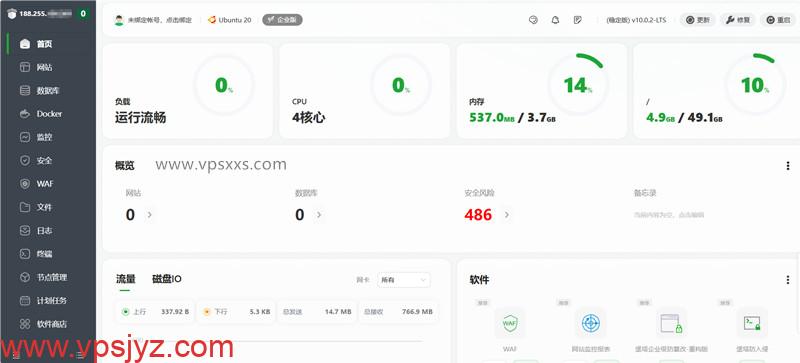Click 运行流畅 load status text

click(140, 118)
